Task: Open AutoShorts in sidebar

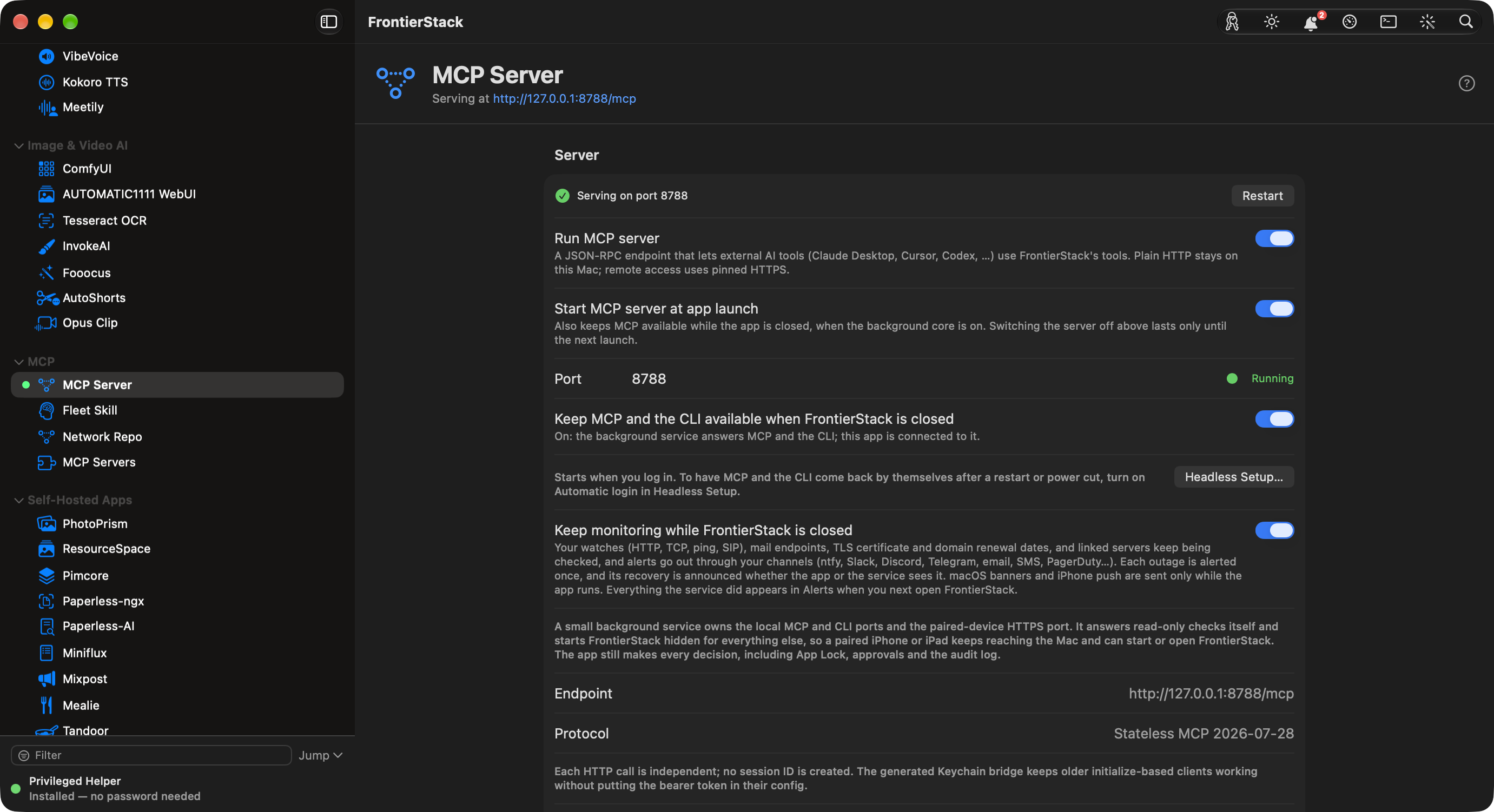Action: coord(177,297)
